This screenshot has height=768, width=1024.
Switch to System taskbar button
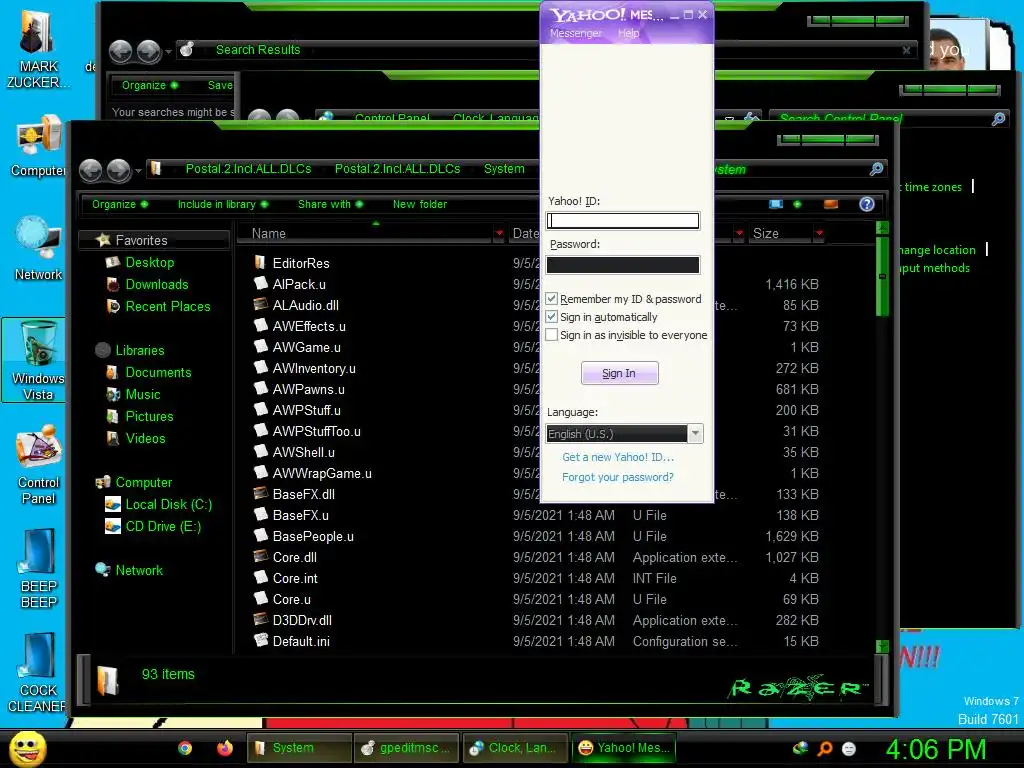(x=299, y=748)
